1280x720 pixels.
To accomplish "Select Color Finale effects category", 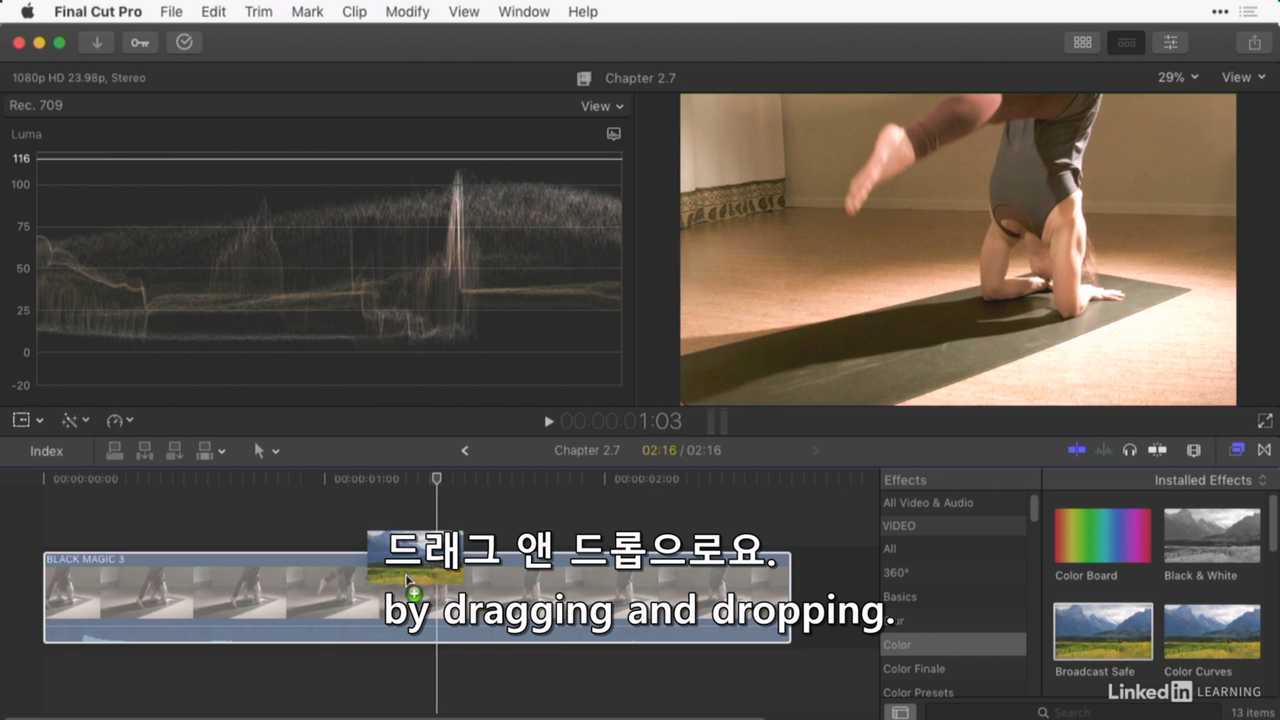I will tap(953, 669).
